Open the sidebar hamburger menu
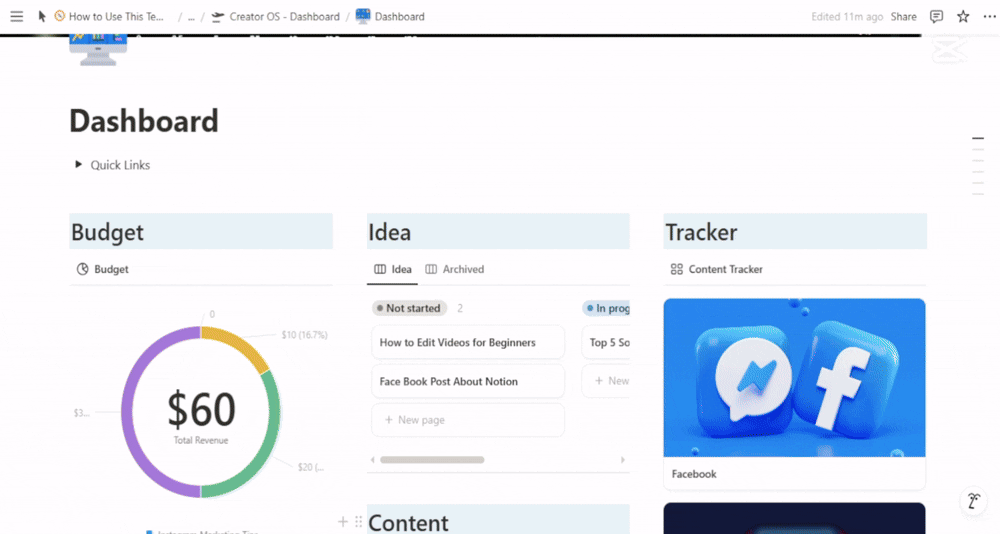Screen dimensions: 1000x534 pyautogui.click(x=16, y=16)
